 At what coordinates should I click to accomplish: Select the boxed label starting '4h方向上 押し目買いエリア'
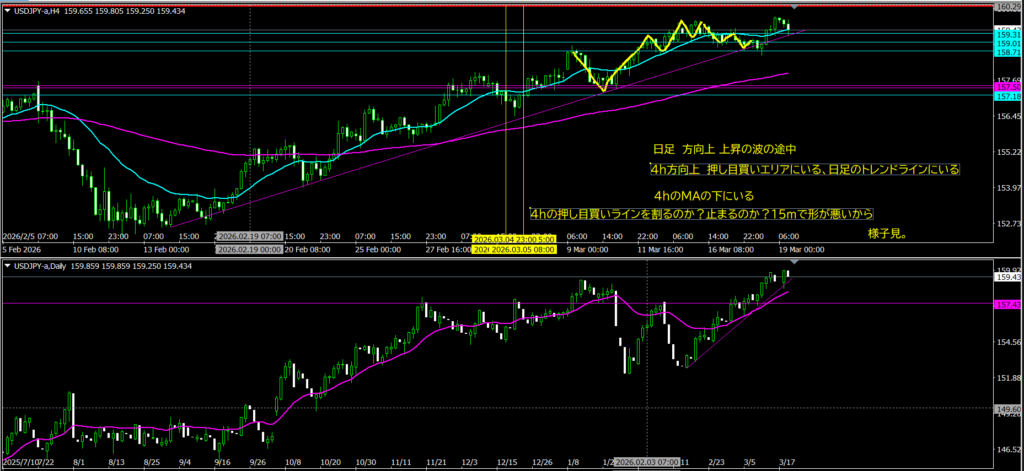[804, 170]
